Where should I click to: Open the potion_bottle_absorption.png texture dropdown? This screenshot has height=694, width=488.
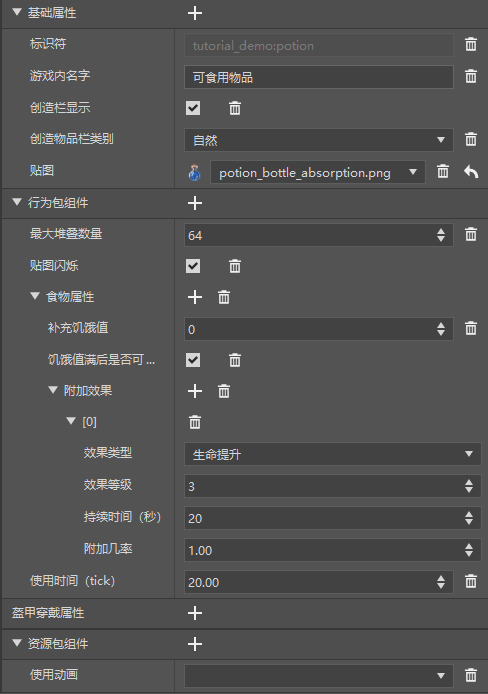pyautogui.click(x=318, y=172)
